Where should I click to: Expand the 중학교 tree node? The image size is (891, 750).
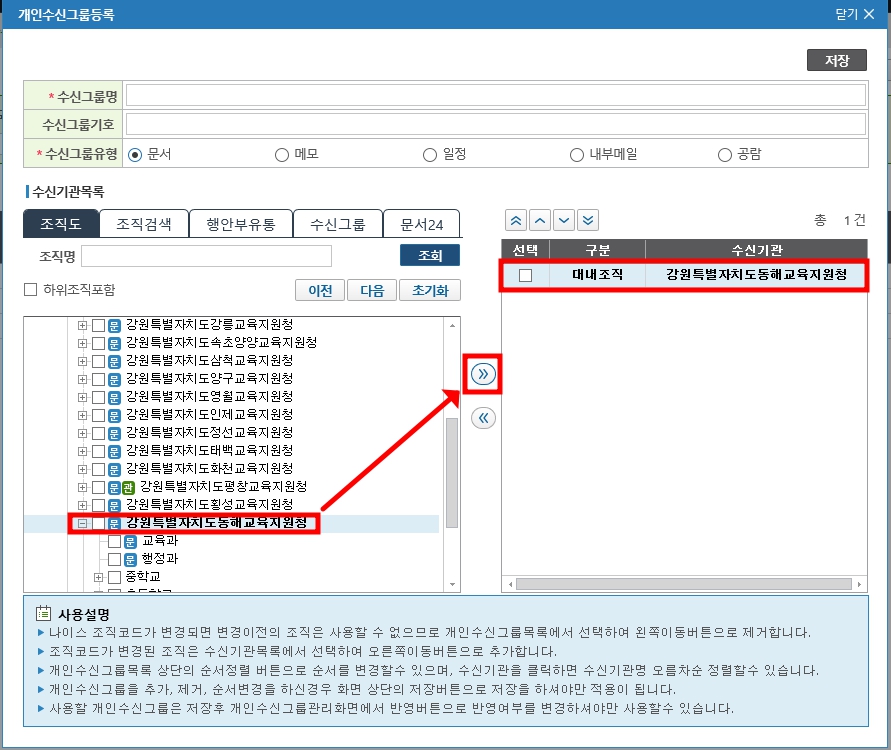(x=98, y=577)
